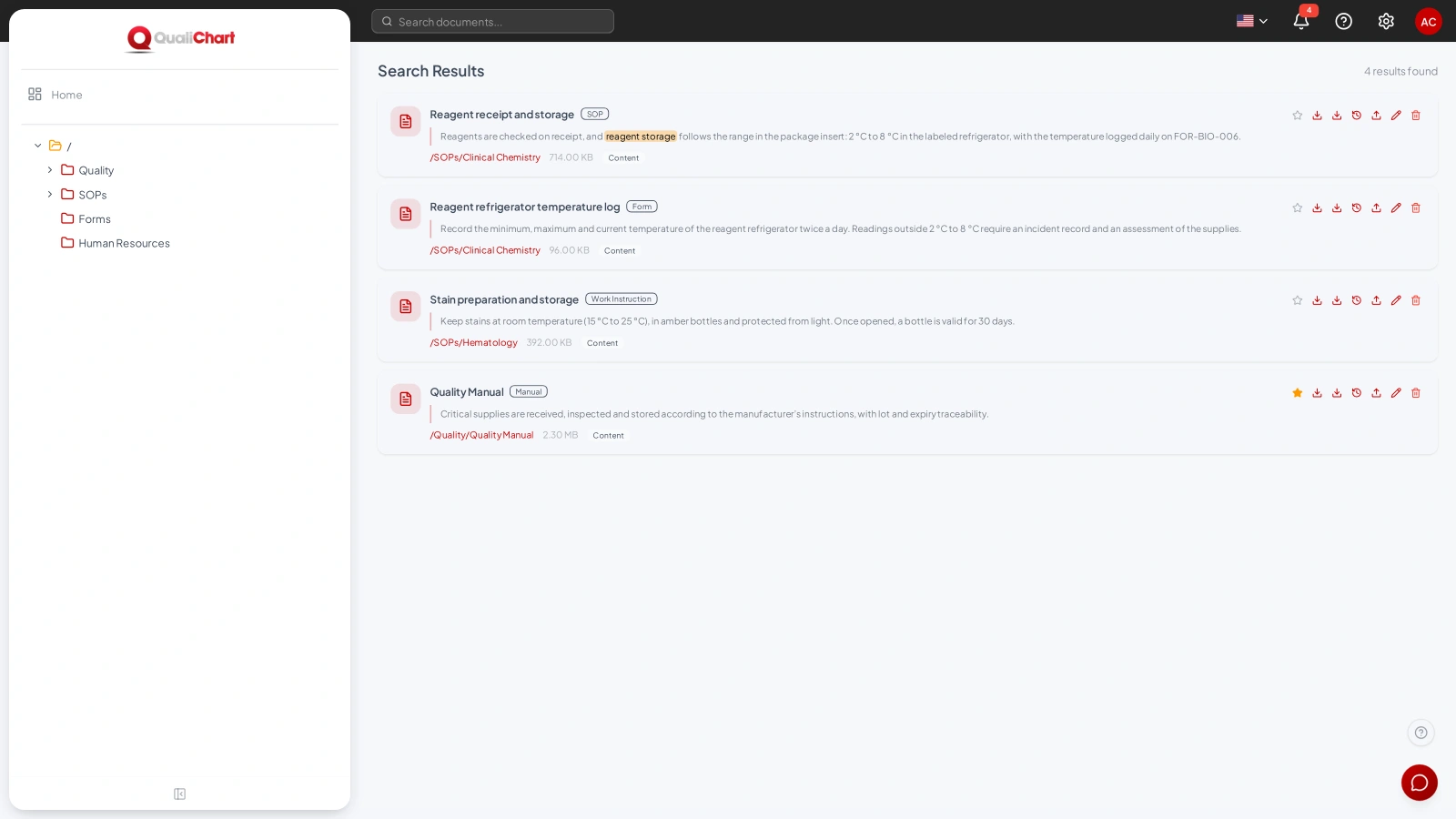Expand the SOPs folder
This screenshot has width=1456, height=819.
(50, 195)
